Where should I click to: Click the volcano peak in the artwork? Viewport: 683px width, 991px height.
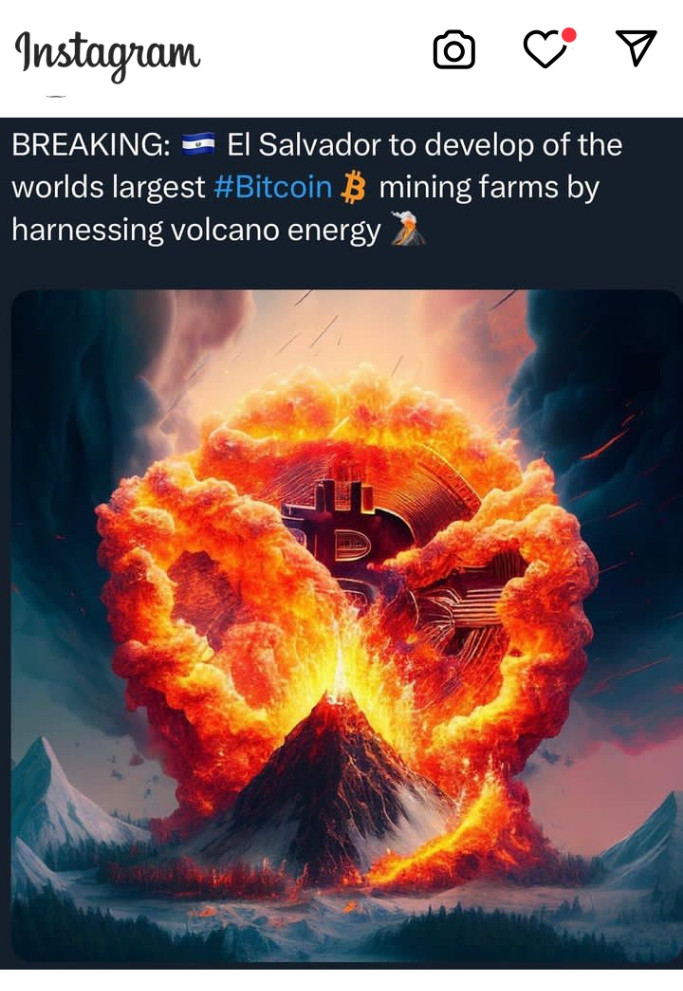[x=335, y=703]
